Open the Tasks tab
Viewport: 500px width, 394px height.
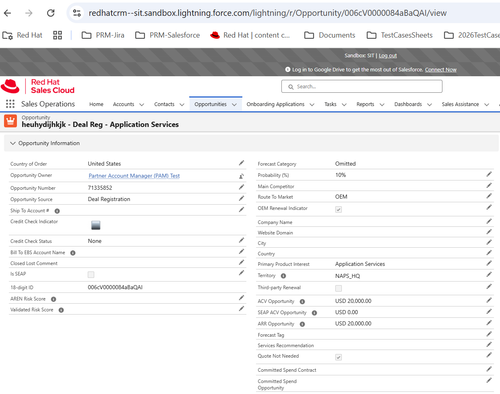tap(330, 104)
